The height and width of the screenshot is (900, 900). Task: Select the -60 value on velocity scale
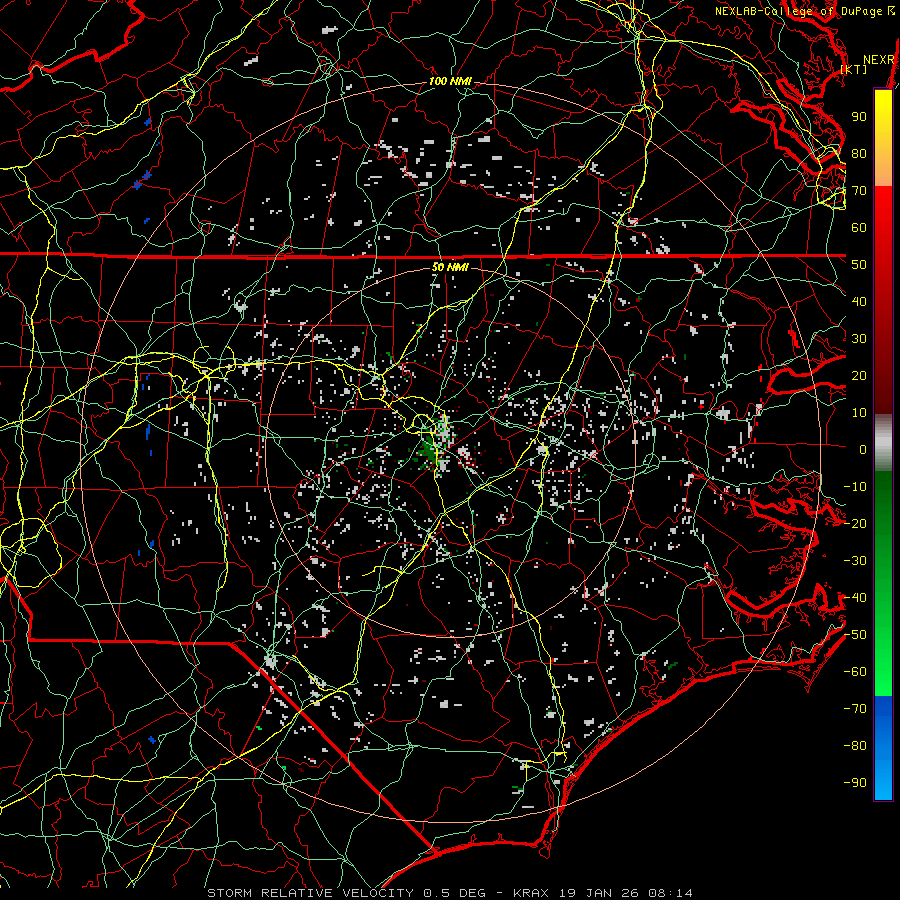[855, 672]
